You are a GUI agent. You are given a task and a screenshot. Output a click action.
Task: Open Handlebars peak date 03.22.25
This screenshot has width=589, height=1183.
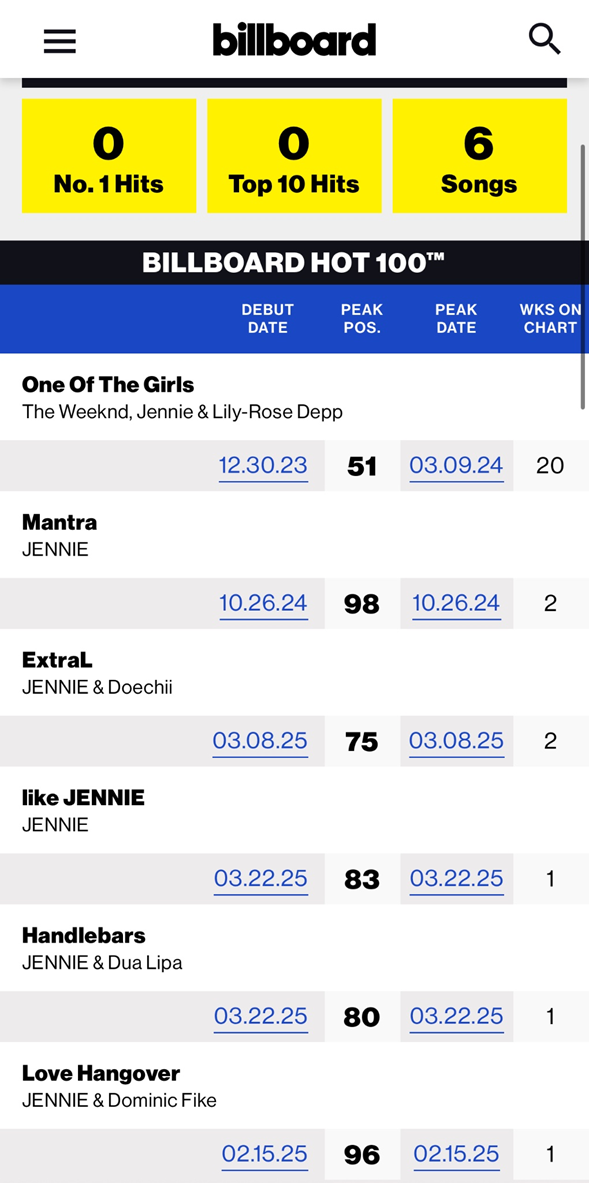456,1016
